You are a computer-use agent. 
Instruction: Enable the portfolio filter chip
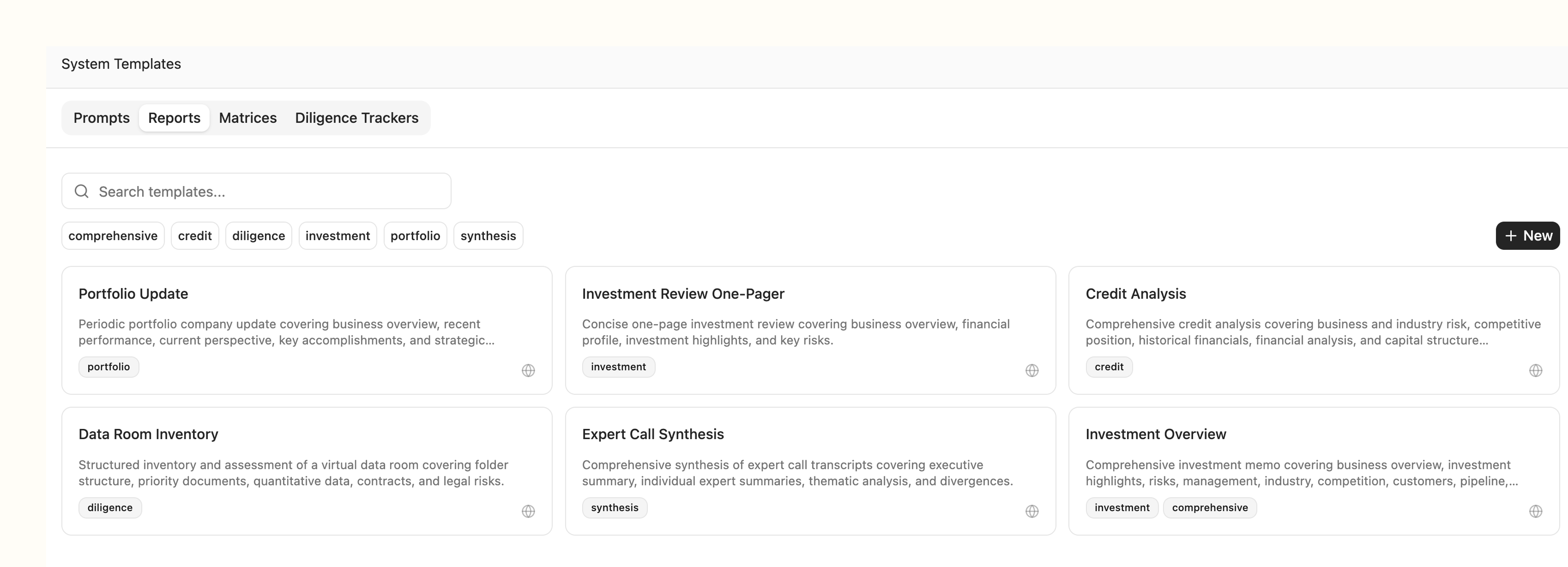tap(415, 235)
